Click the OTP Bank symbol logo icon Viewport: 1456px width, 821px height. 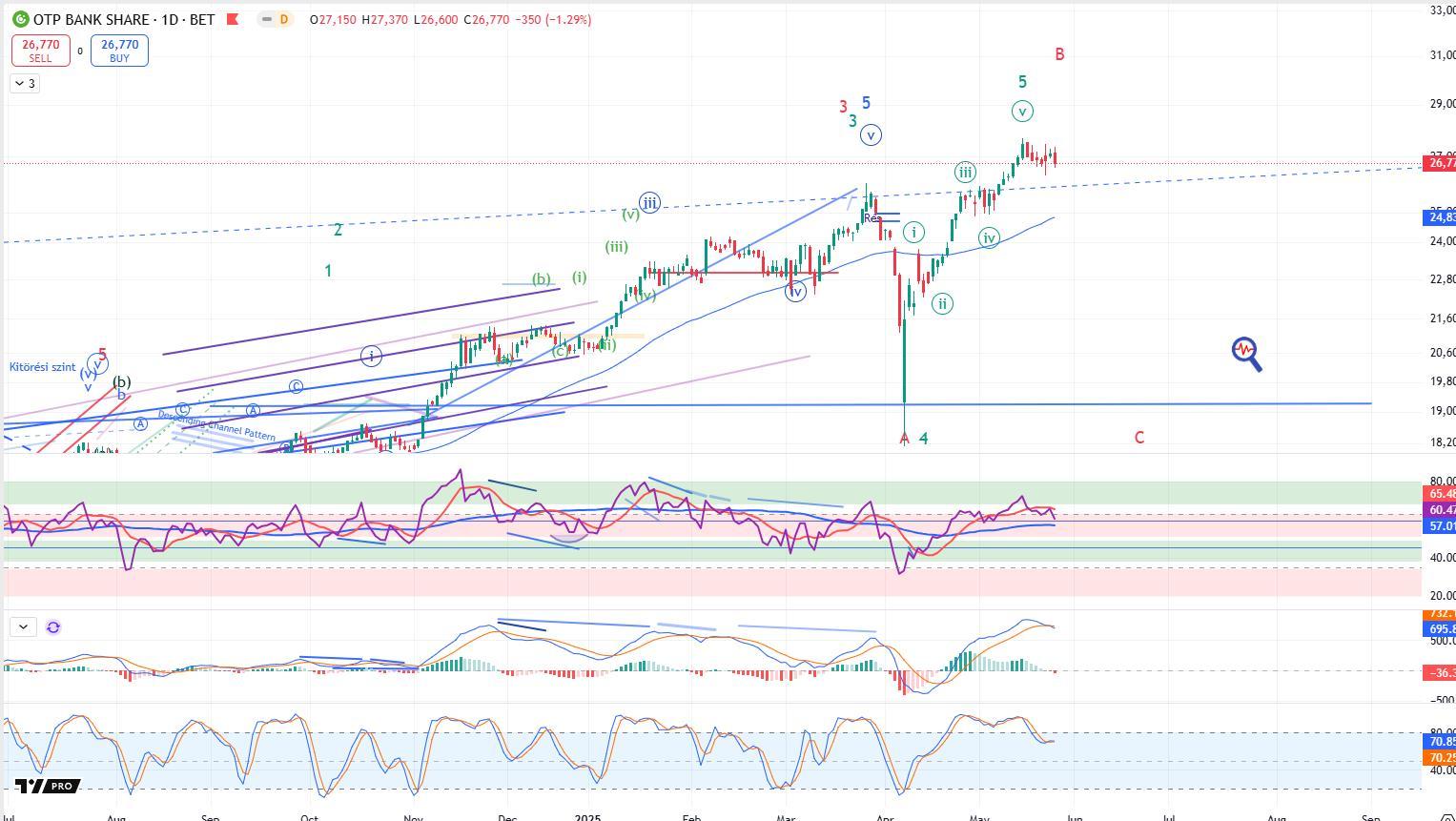[x=20, y=19]
